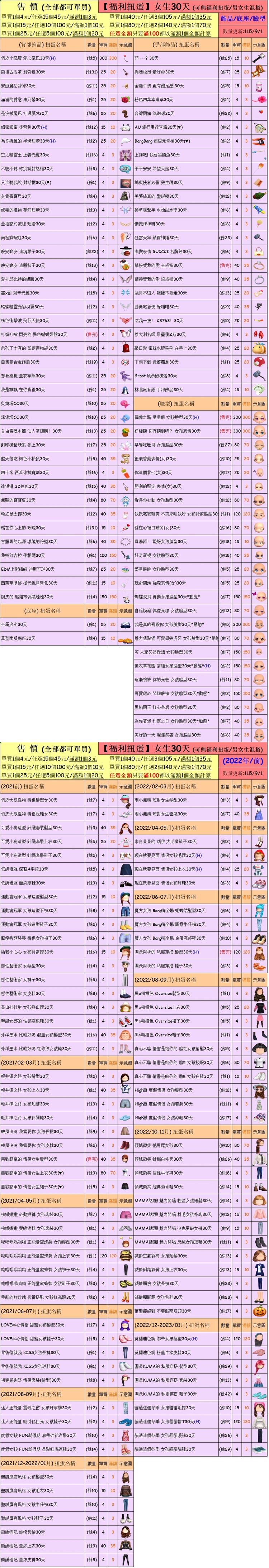Image resolution: width=269 pixels, height=1568 pixels.
Task: Click the (背部飾品) 扭蛋名稱 header
Action: click(x=43, y=45)
